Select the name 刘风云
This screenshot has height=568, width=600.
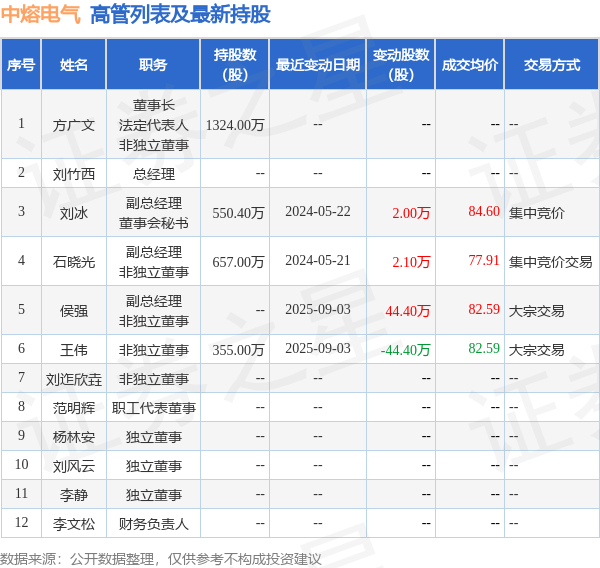click(73, 466)
